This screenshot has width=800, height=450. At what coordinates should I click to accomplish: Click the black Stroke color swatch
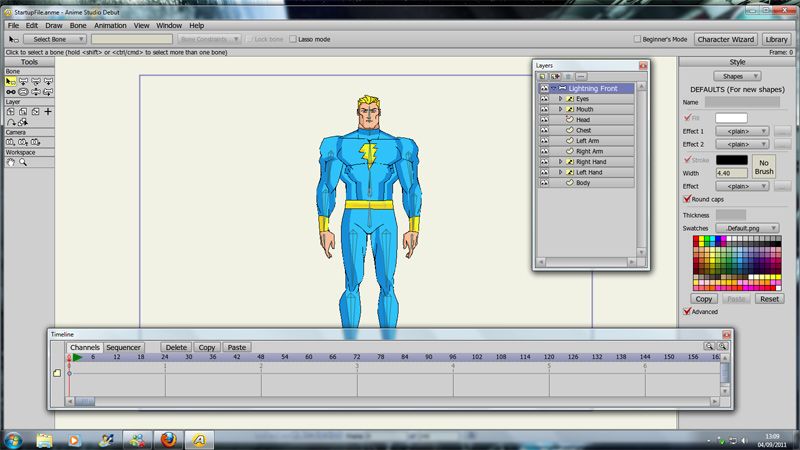click(731, 160)
